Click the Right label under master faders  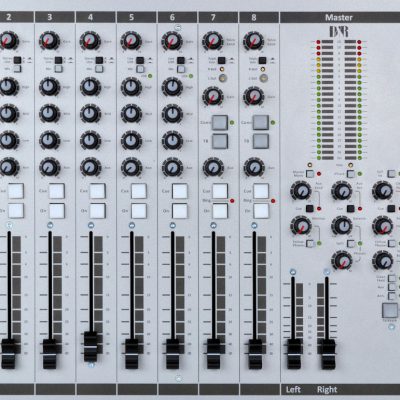pos(327,389)
